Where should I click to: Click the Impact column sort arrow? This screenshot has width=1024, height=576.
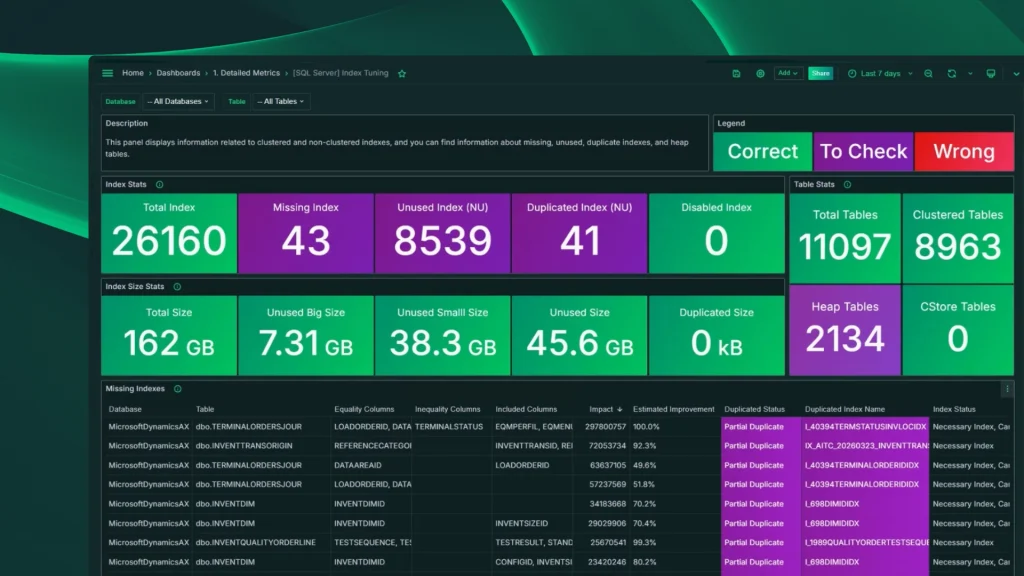click(x=620, y=409)
